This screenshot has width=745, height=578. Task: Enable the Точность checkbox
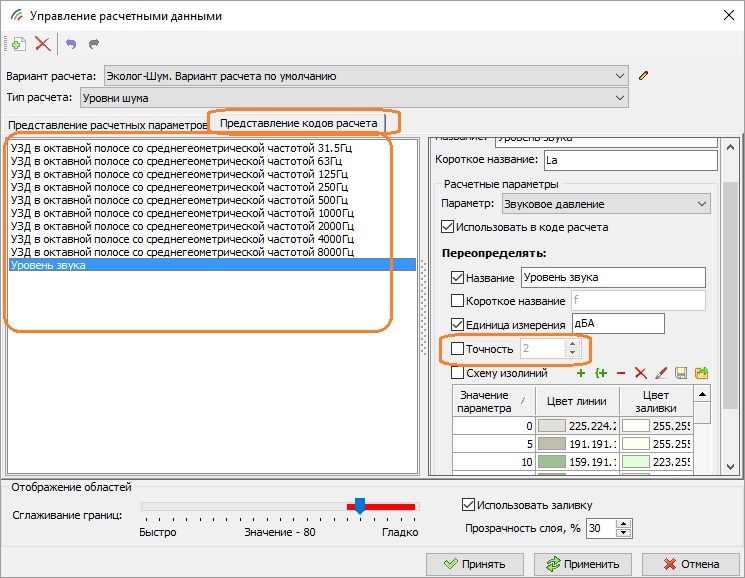[x=458, y=349]
